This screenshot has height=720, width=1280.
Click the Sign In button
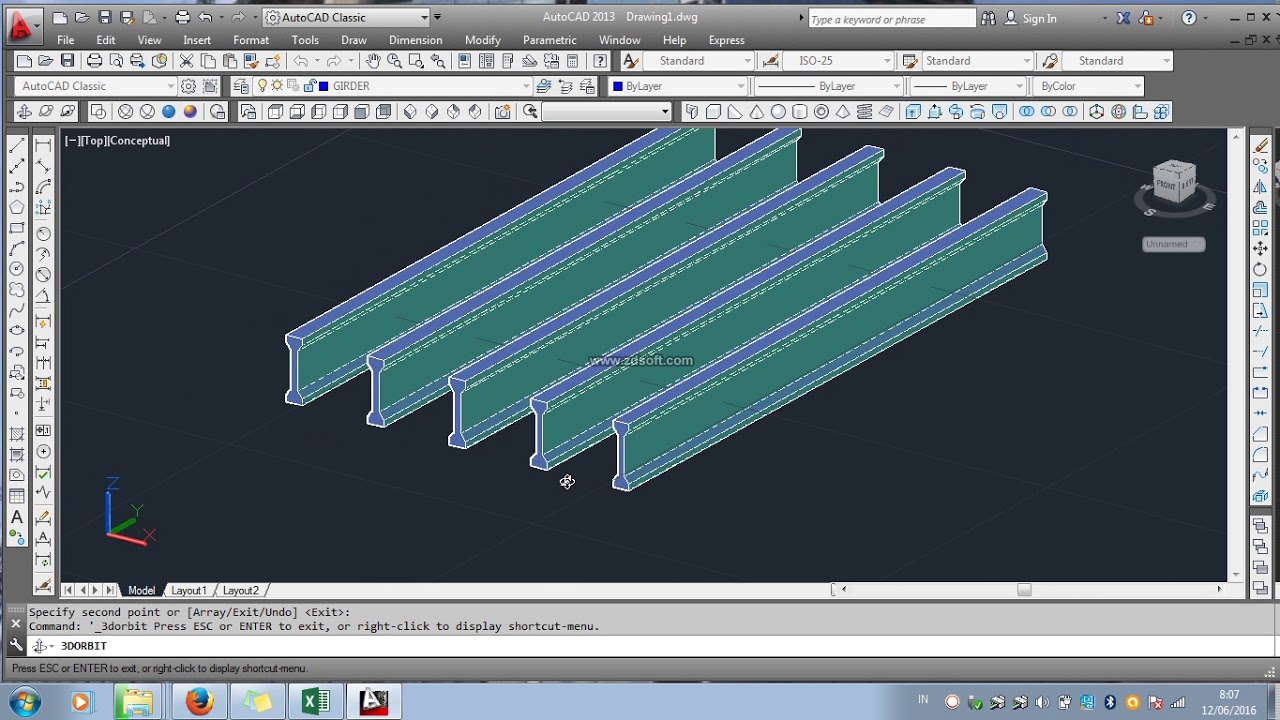1039,18
